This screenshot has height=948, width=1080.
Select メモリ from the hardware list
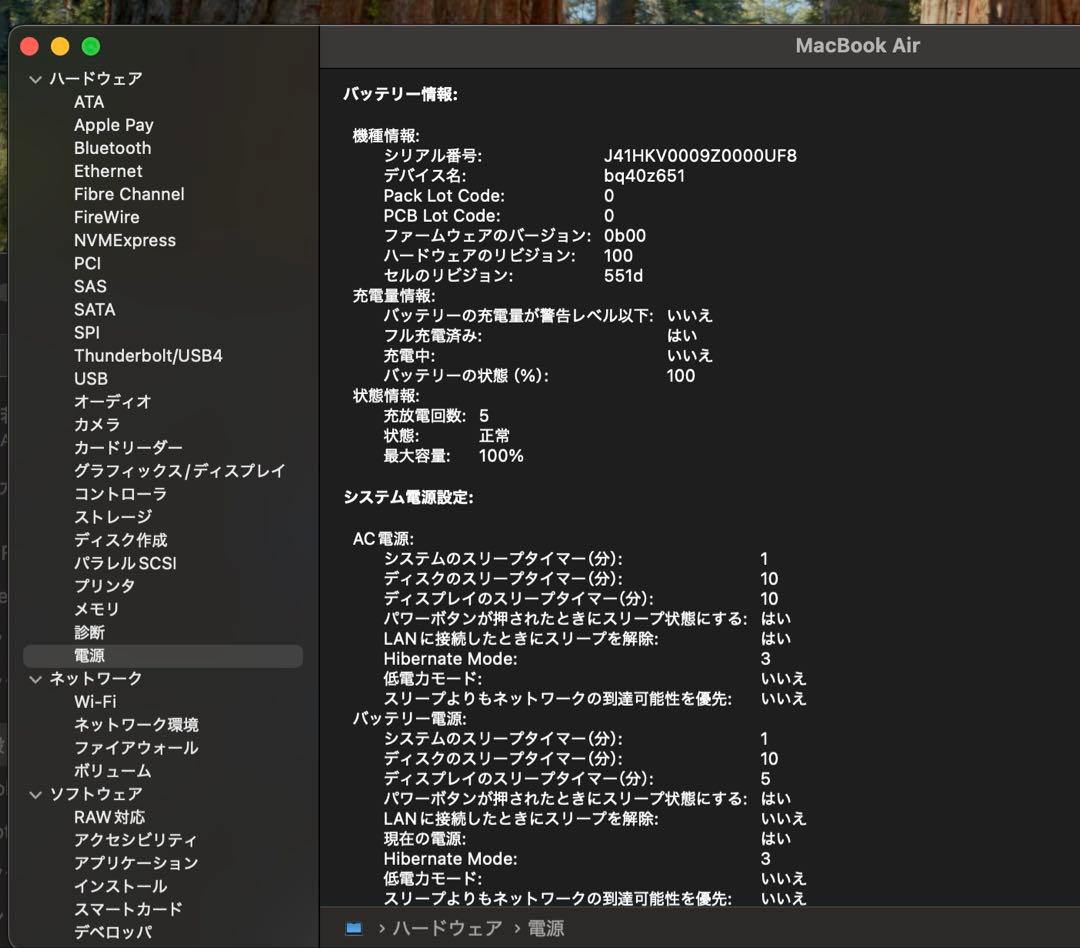tap(91, 609)
